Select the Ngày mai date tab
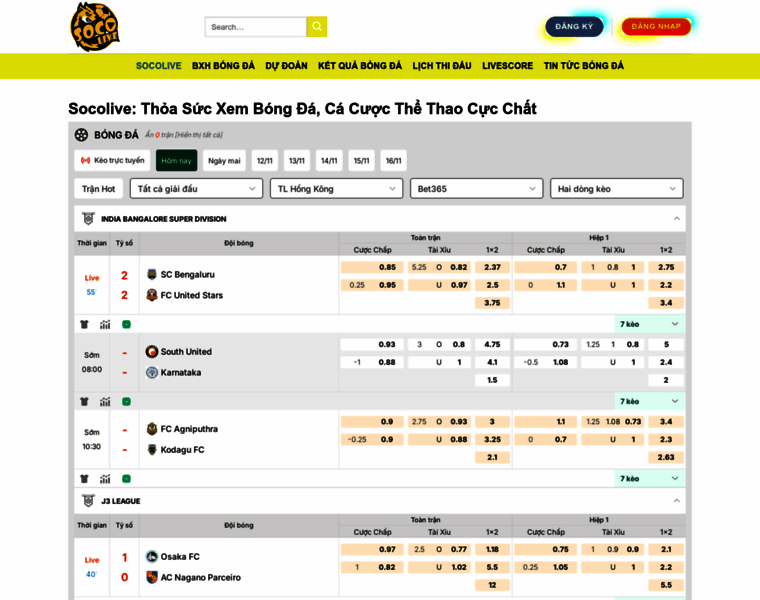Viewport: 760px width, 600px height. [224, 160]
